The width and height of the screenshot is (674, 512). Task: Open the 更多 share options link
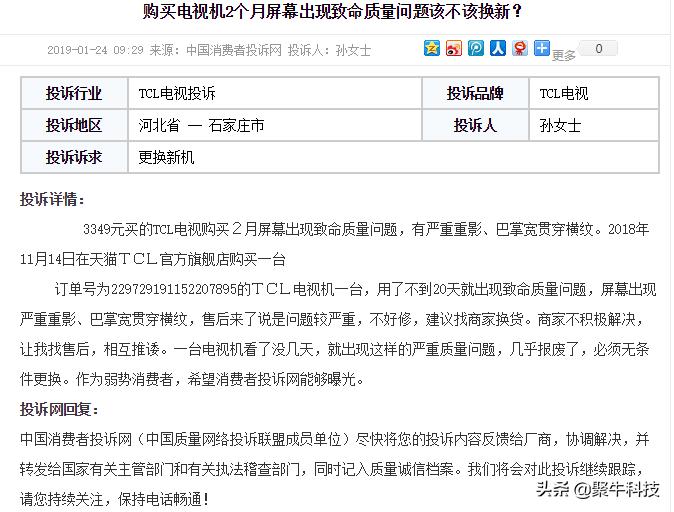pyautogui.click(x=564, y=55)
